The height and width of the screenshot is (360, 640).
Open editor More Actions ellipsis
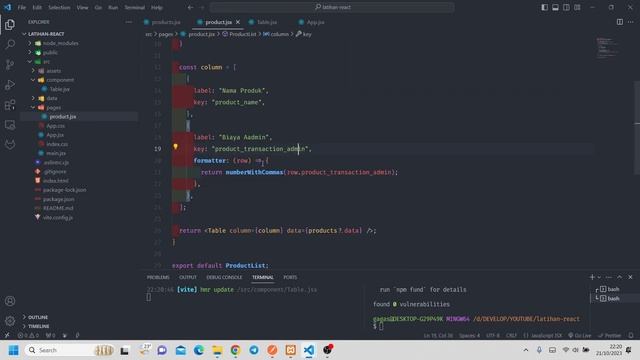(631, 22)
